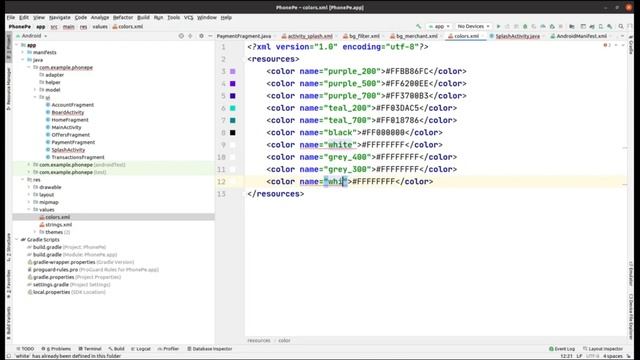Click the Debug app bug icon

coord(525,27)
